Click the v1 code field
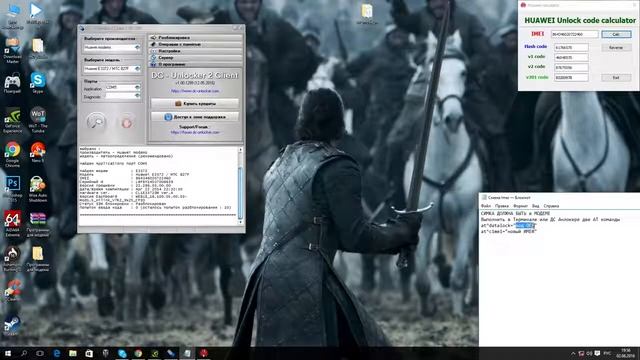This screenshot has height=360, width=640. 571,58
